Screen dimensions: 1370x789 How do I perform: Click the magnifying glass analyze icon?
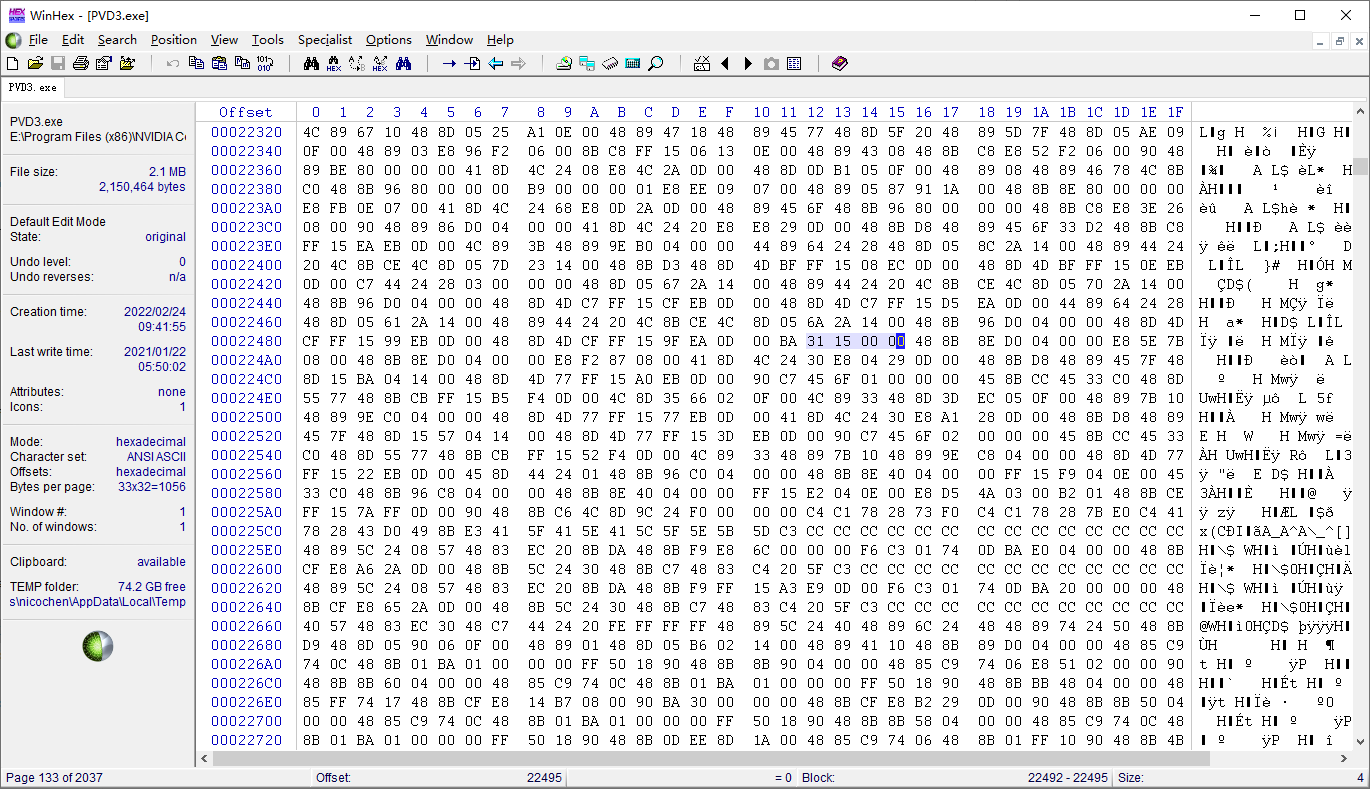pyautogui.click(x=656, y=63)
